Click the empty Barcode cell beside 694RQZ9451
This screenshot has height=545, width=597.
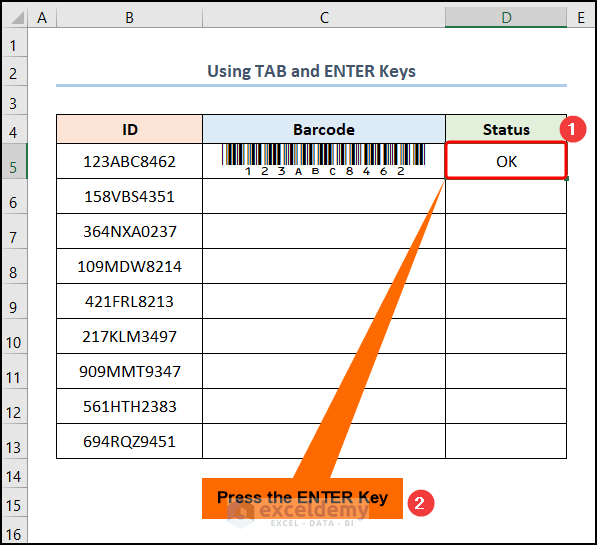[324, 441]
